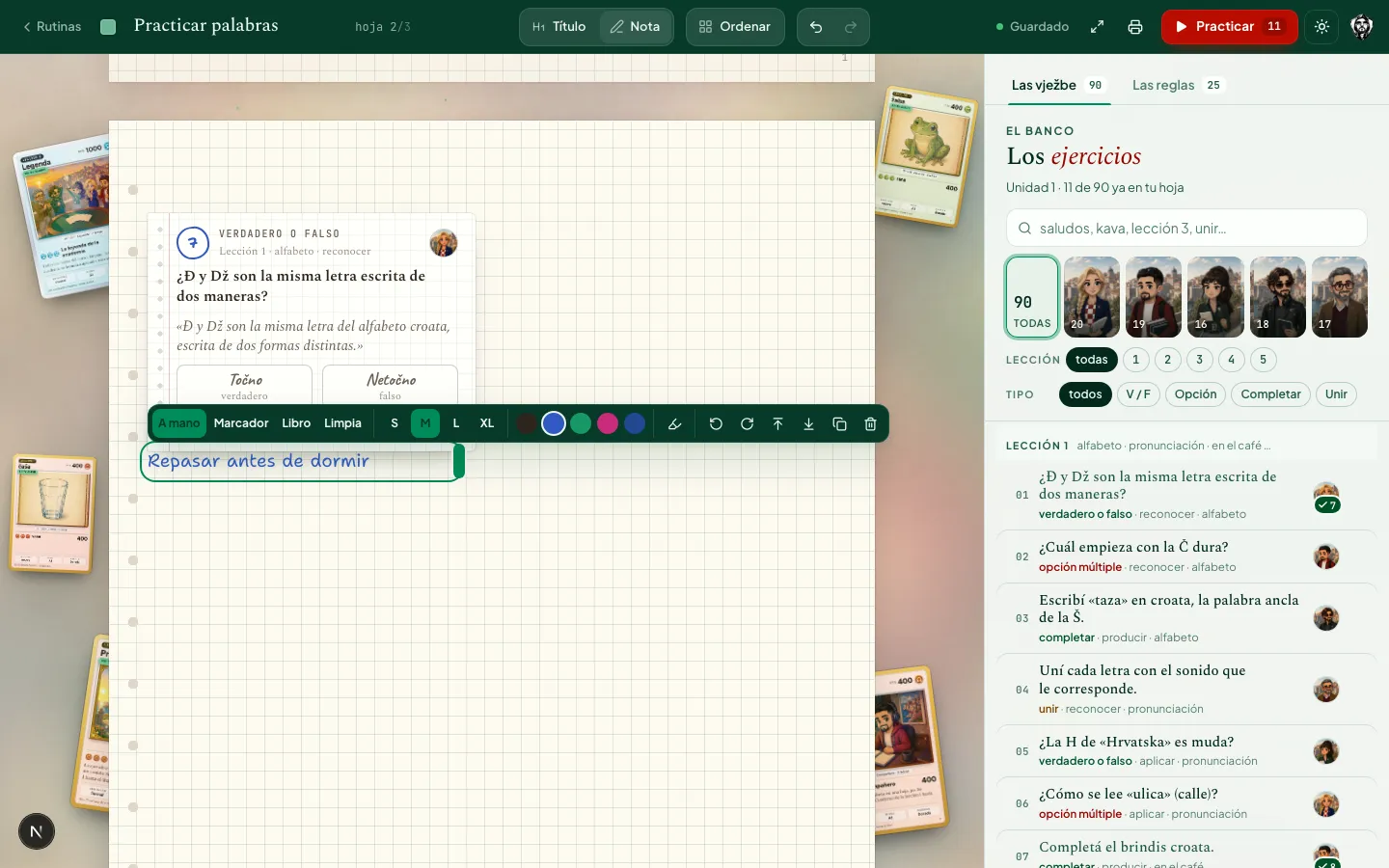Select the Nota tool

point(635,27)
